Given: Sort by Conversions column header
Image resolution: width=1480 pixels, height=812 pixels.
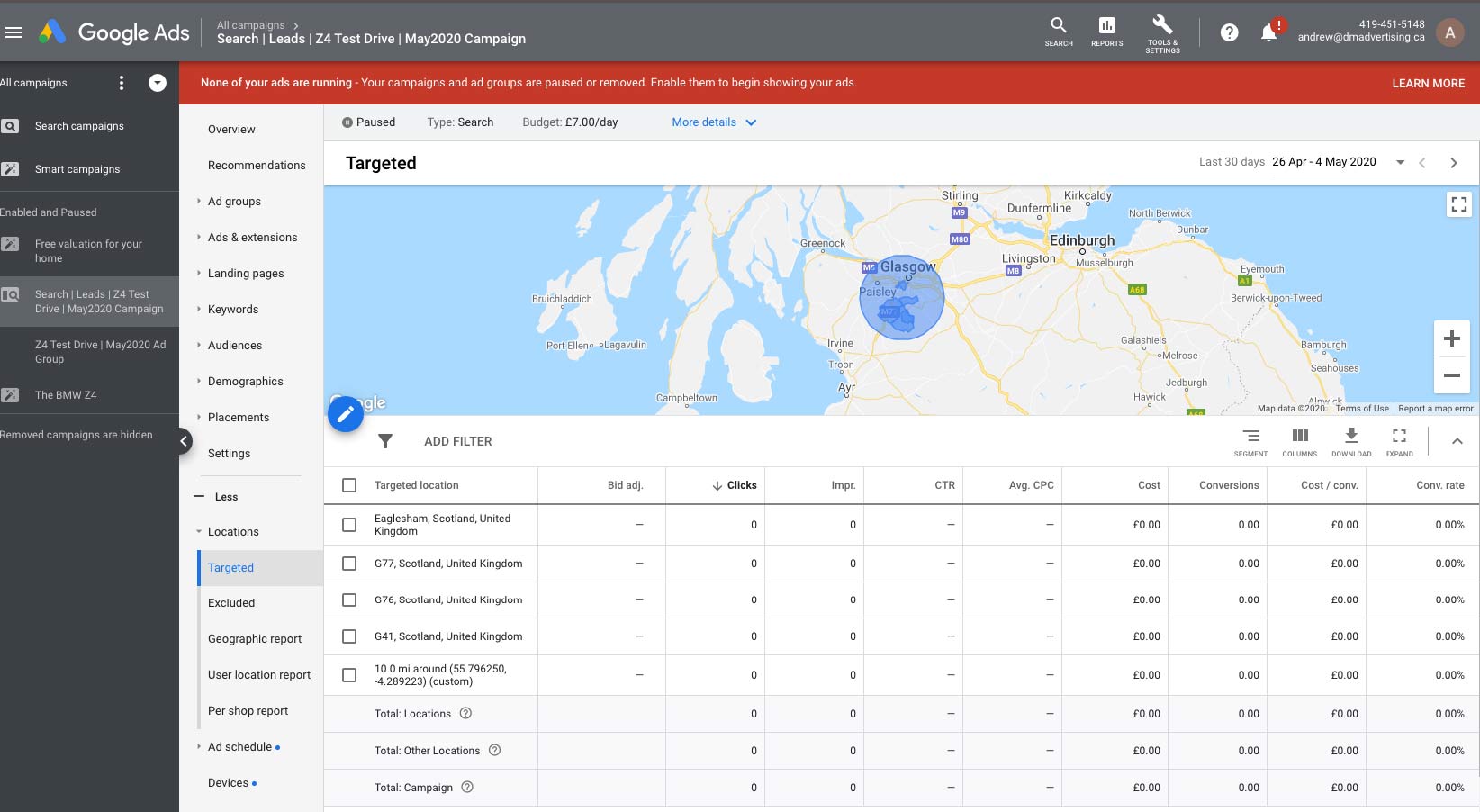Looking at the screenshot, I should click(1229, 485).
